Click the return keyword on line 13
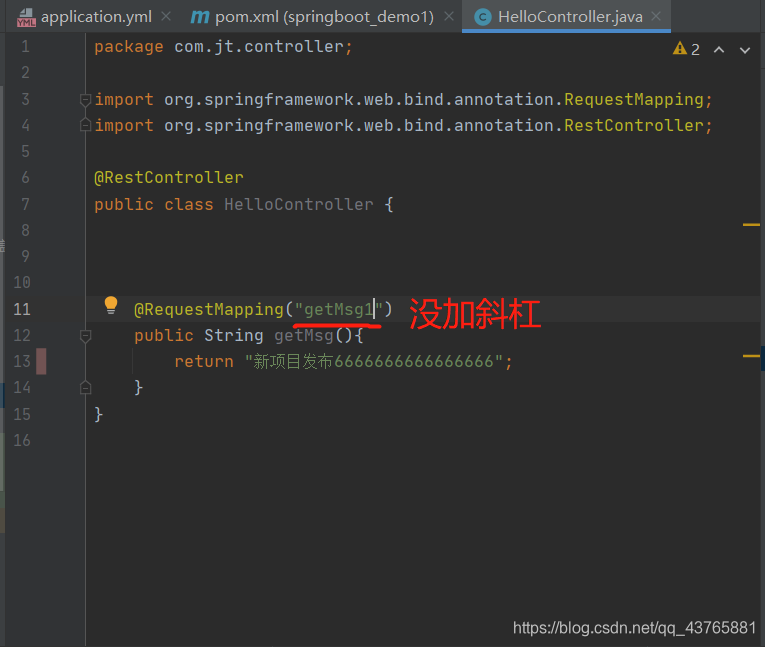765x647 pixels. 204,362
